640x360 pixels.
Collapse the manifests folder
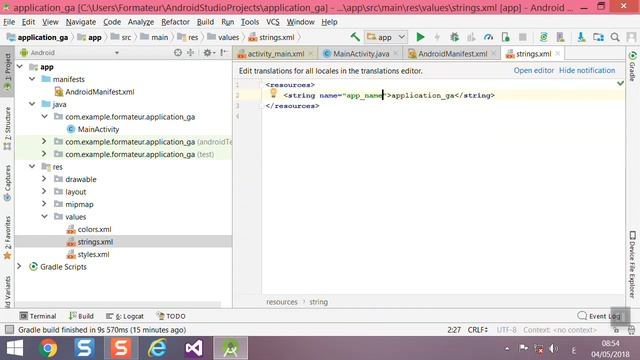(32, 79)
